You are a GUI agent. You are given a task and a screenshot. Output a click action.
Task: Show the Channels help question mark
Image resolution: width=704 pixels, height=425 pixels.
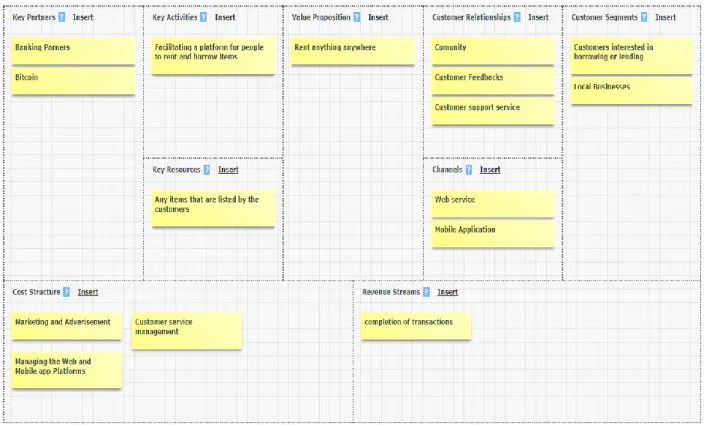[x=469, y=170]
